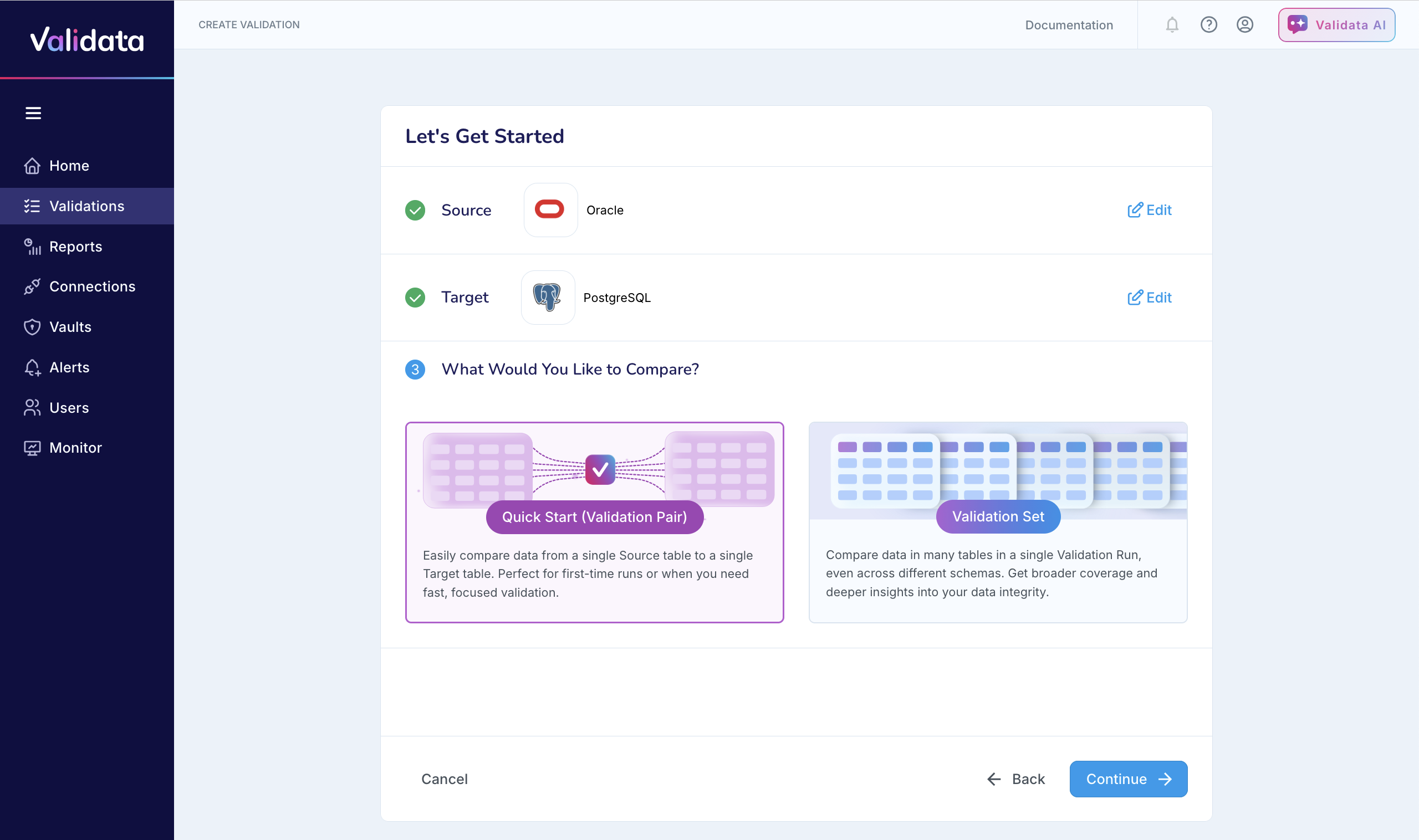Launch Validata AI assistant
1419x840 pixels.
1336,24
